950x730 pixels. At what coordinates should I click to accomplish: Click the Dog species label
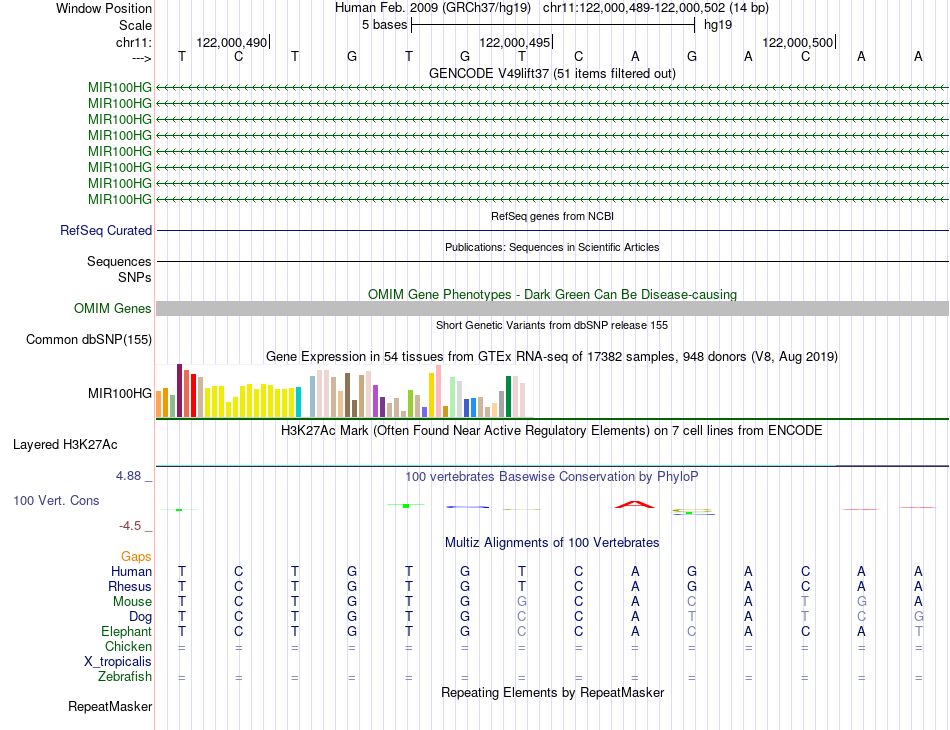click(x=141, y=617)
